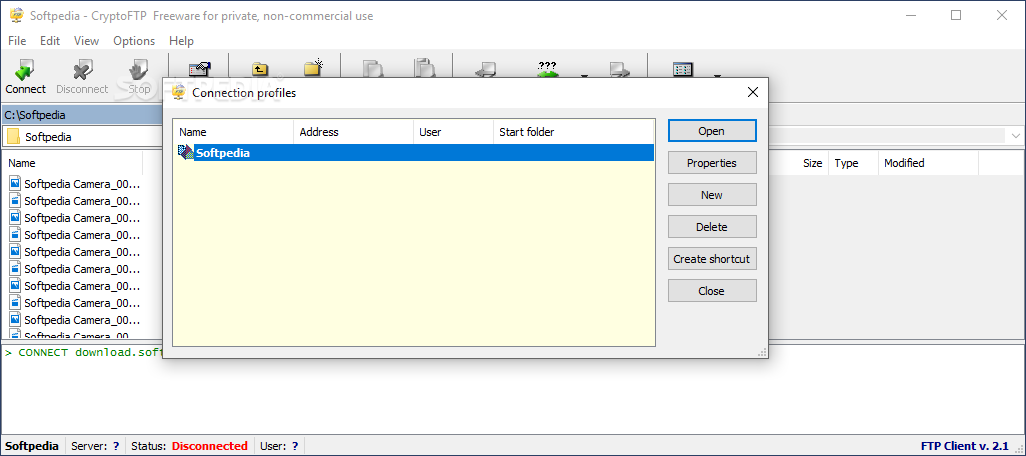This screenshot has height=456, width=1026.
Task: Click FTP Client v. 2.1 label
Action: click(x=964, y=446)
